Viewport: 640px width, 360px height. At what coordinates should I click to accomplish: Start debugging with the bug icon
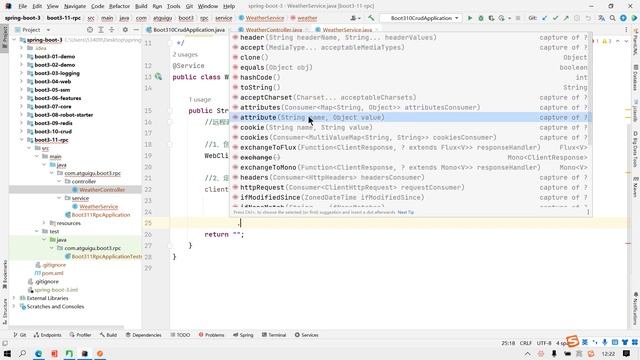(x=480, y=18)
